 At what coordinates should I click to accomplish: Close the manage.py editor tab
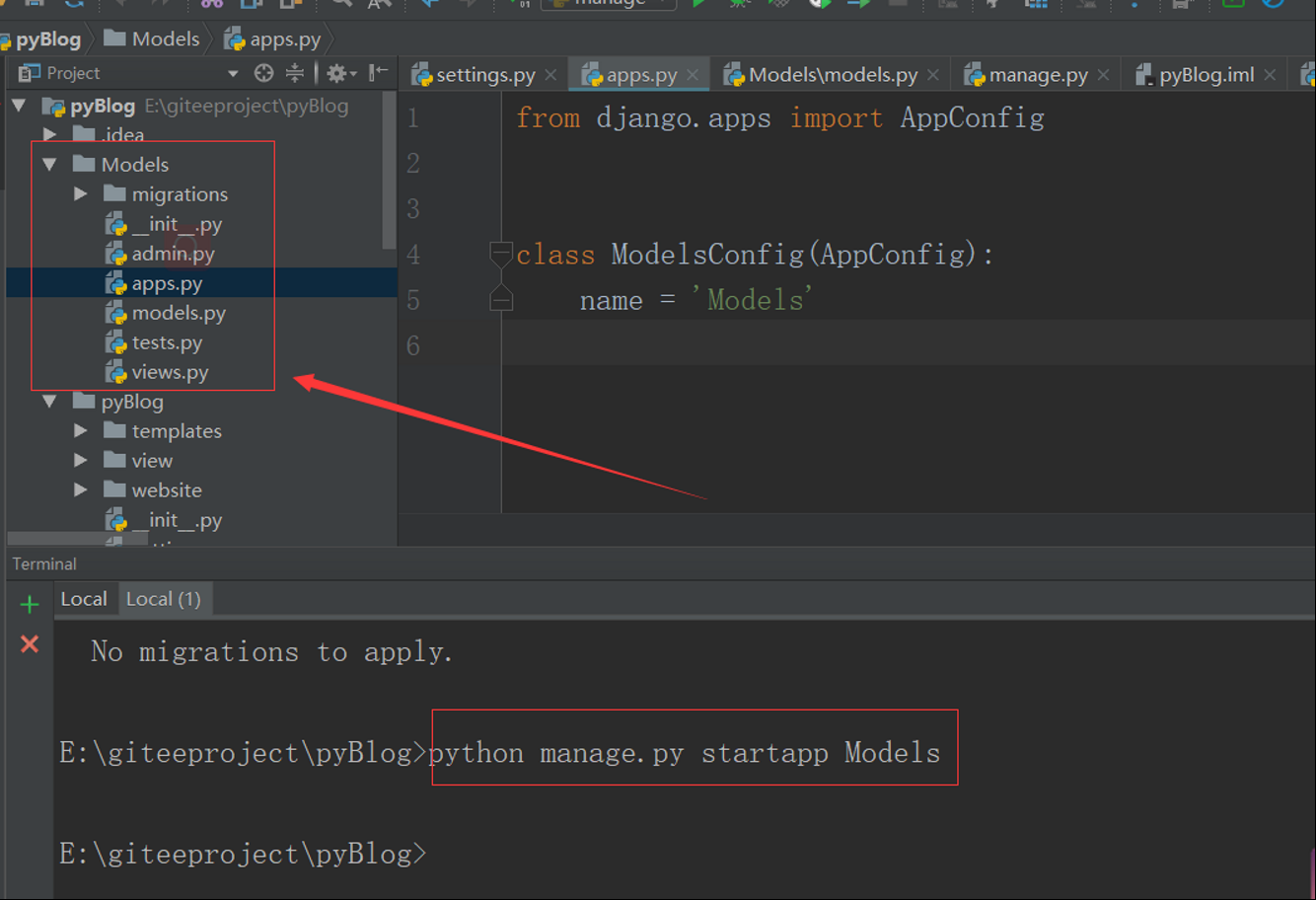pos(1103,75)
